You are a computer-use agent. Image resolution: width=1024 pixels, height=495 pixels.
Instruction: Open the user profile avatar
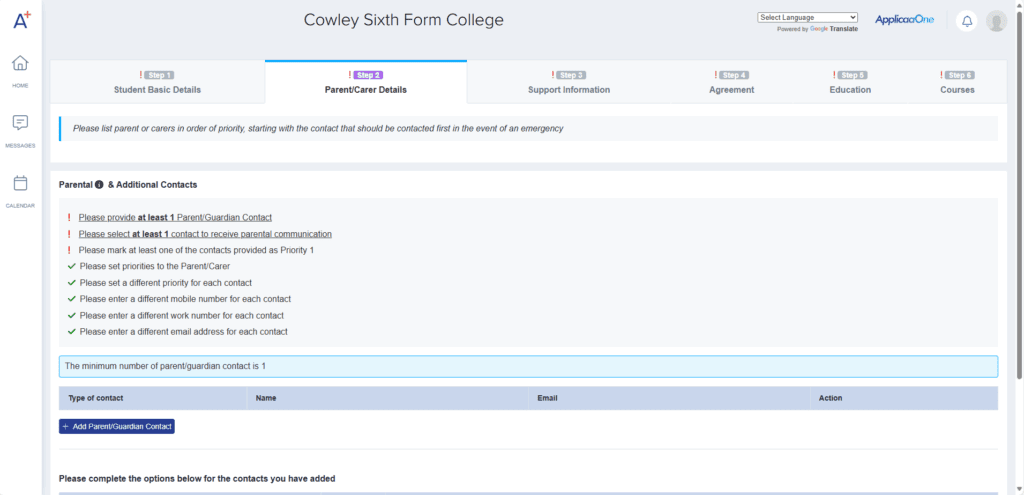point(995,21)
